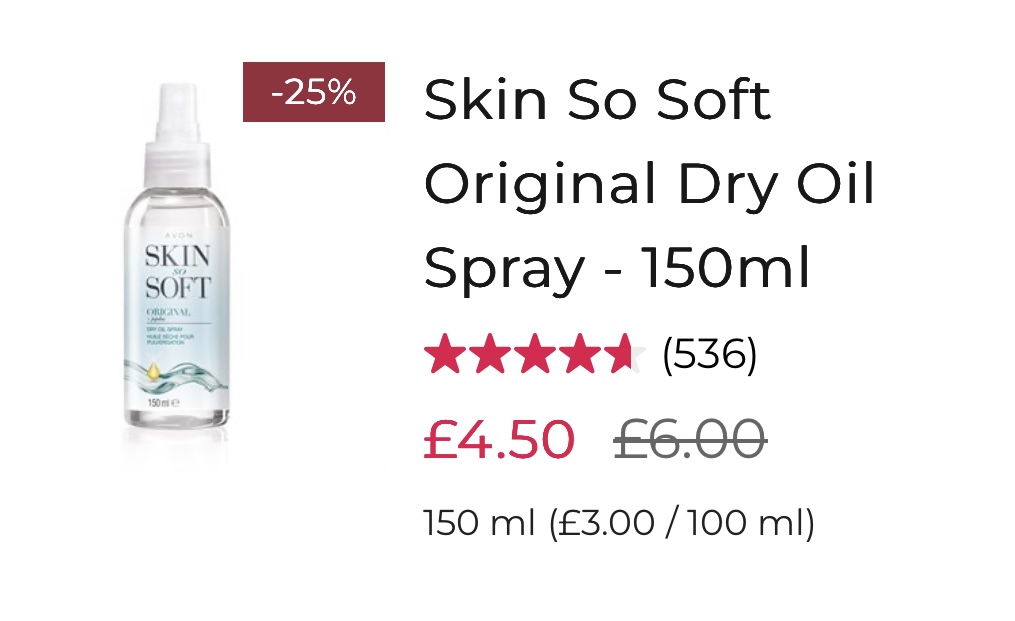
Task: Select the third rating star
Action: (535, 354)
